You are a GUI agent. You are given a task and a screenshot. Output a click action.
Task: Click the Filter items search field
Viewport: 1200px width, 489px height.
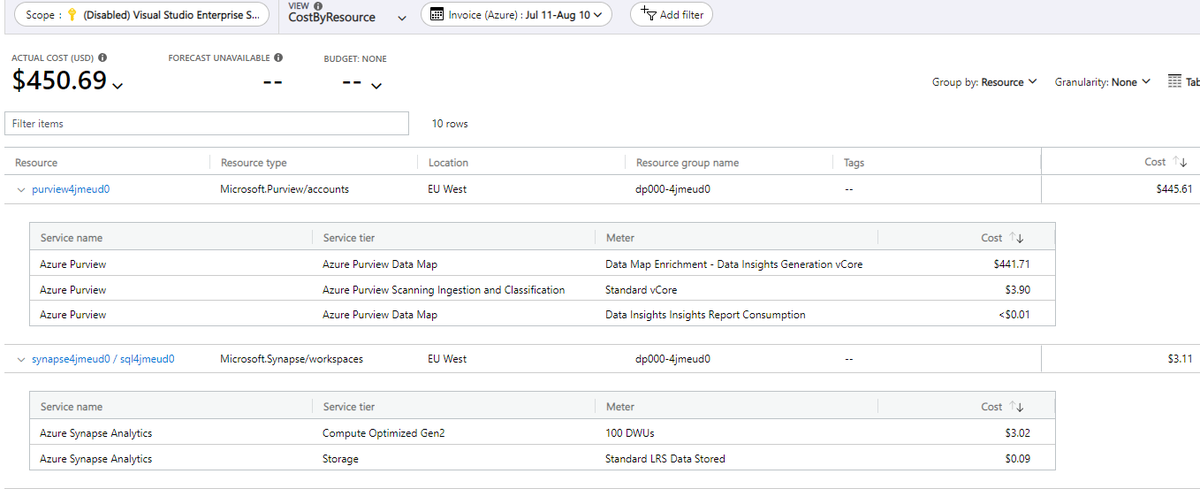207,123
